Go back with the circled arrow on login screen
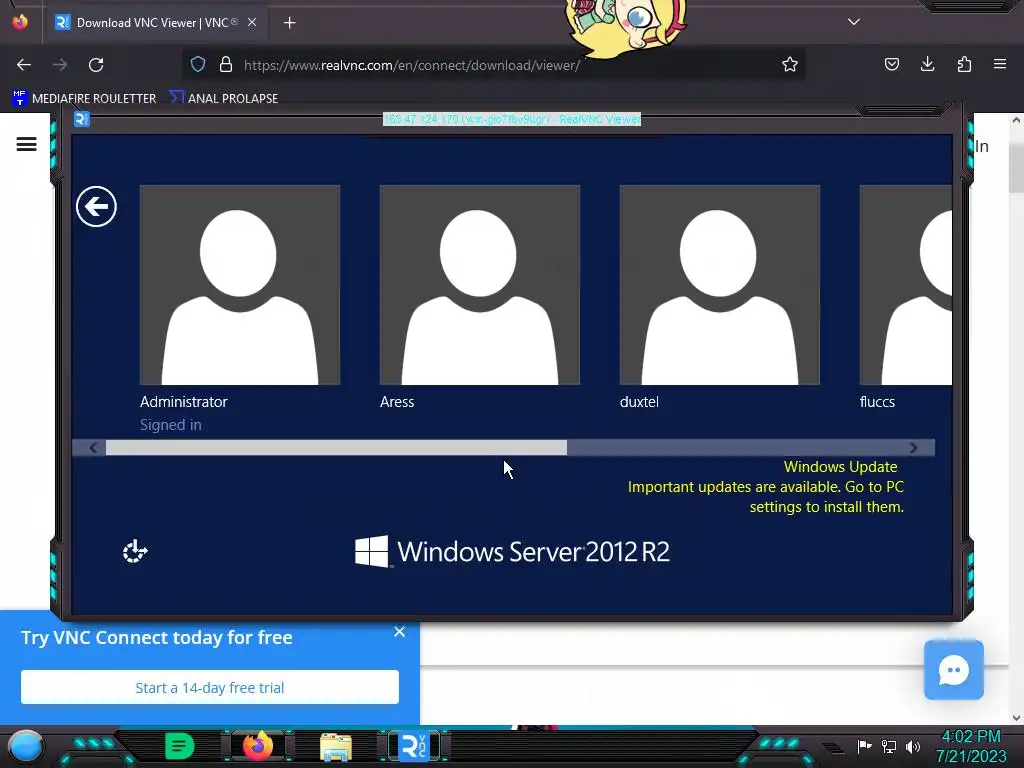1024x768 pixels. (x=96, y=207)
